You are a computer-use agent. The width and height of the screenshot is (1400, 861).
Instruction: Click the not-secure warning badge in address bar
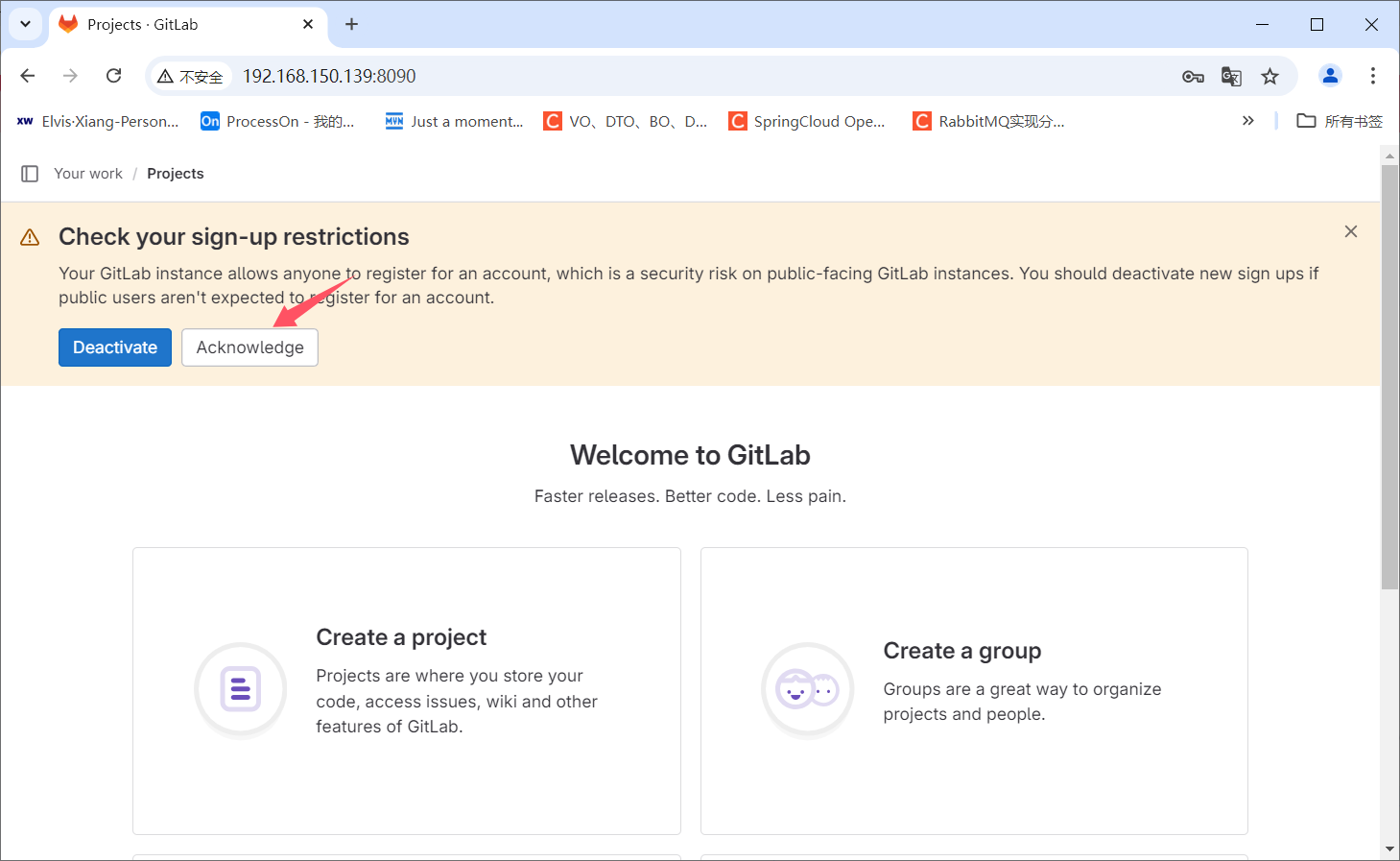190,76
